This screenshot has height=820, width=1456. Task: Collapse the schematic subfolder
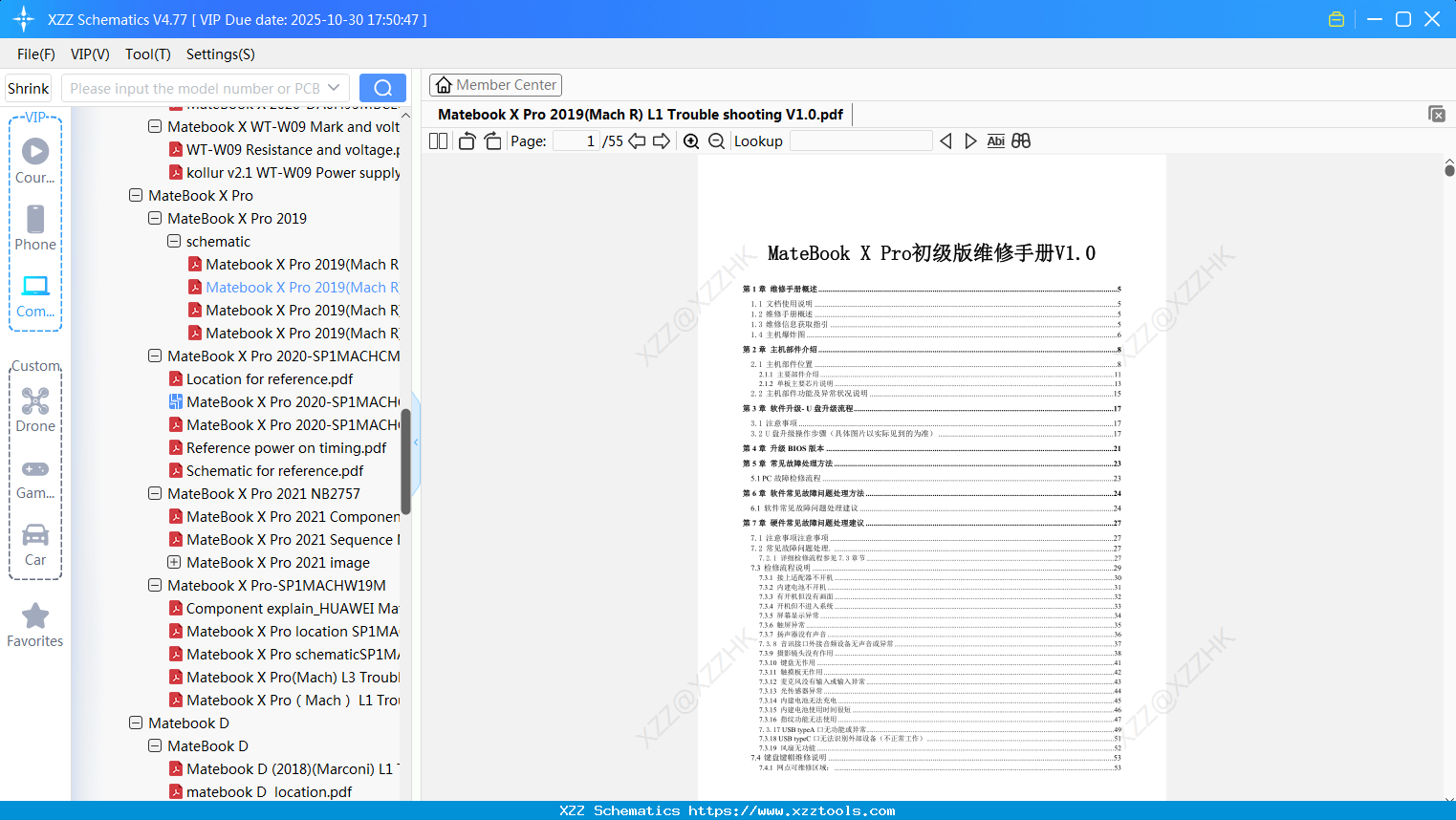click(174, 241)
